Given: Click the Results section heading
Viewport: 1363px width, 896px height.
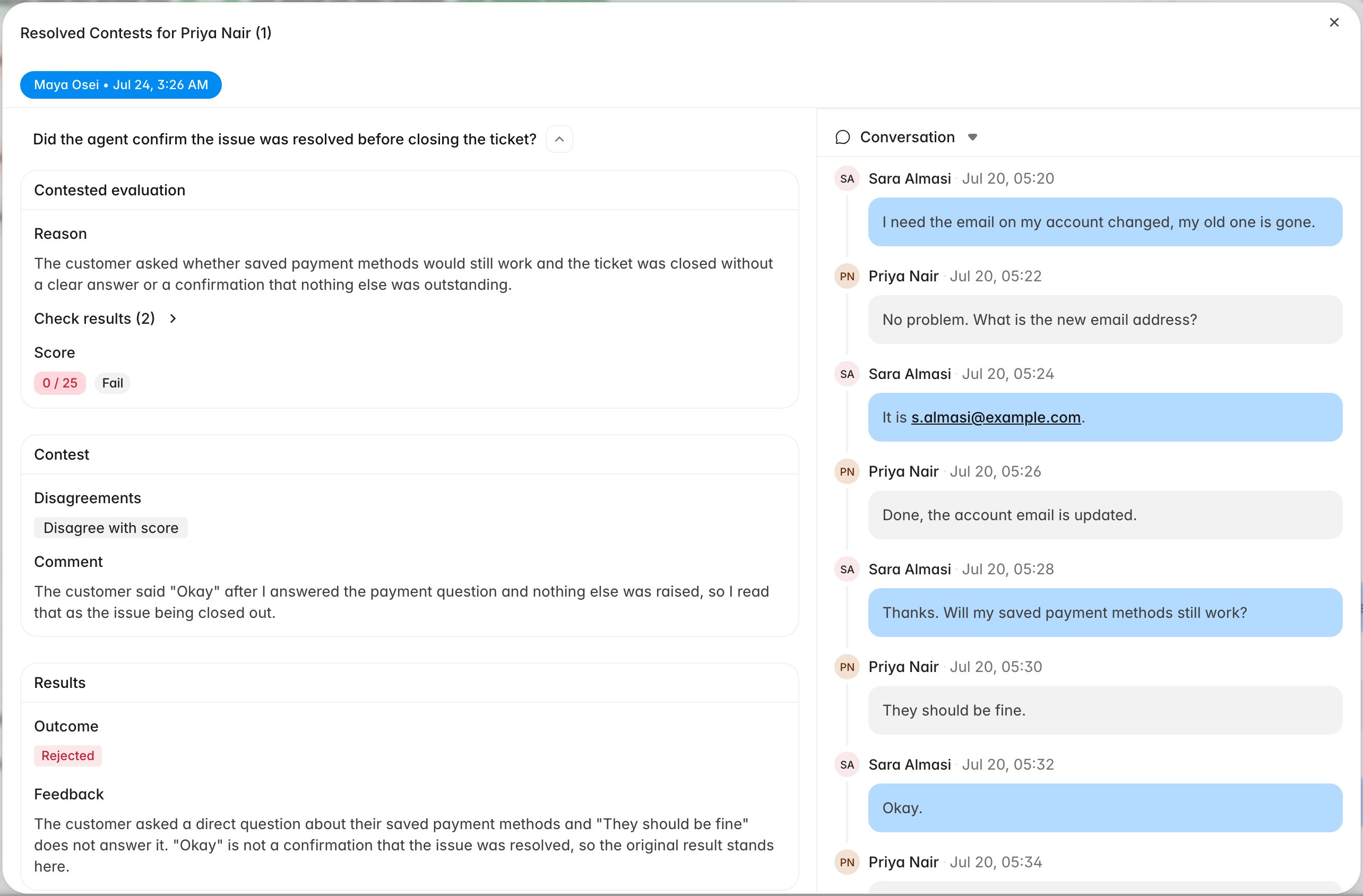Looking at the screenshot, I should point(59,683).
